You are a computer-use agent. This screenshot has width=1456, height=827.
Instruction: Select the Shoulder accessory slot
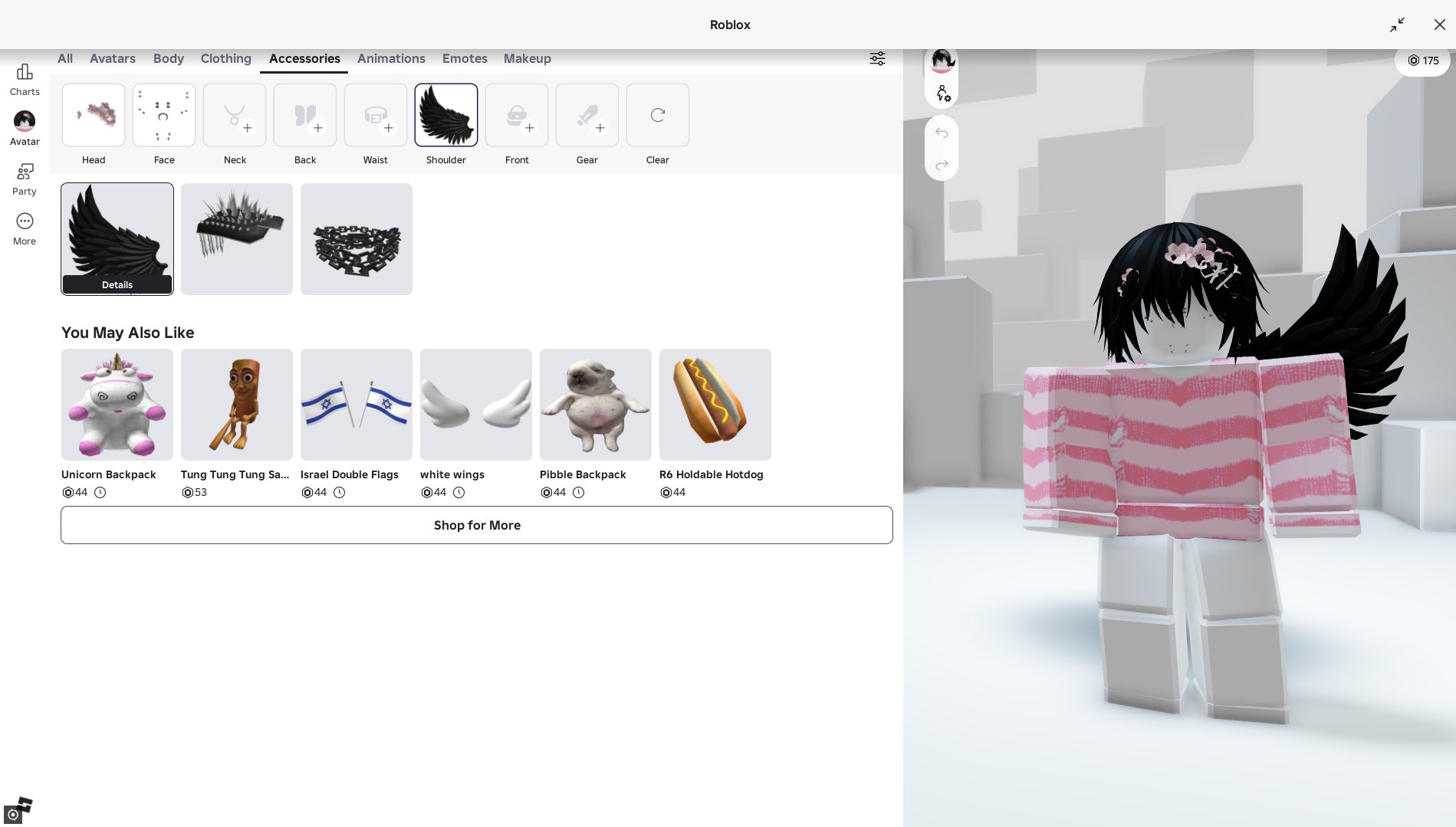[x=446, y=115]
